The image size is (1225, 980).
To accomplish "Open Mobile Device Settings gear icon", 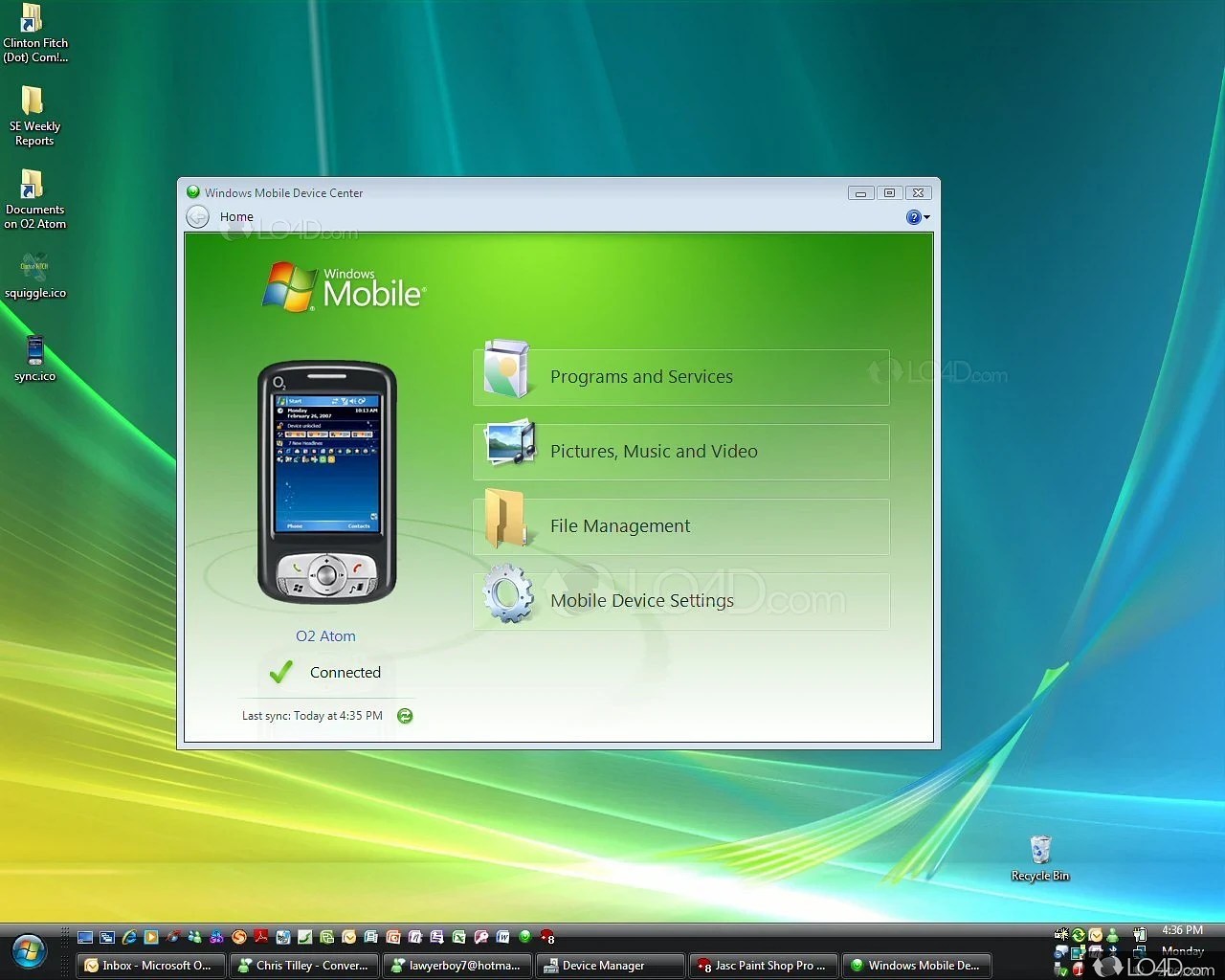I will 508,595.
